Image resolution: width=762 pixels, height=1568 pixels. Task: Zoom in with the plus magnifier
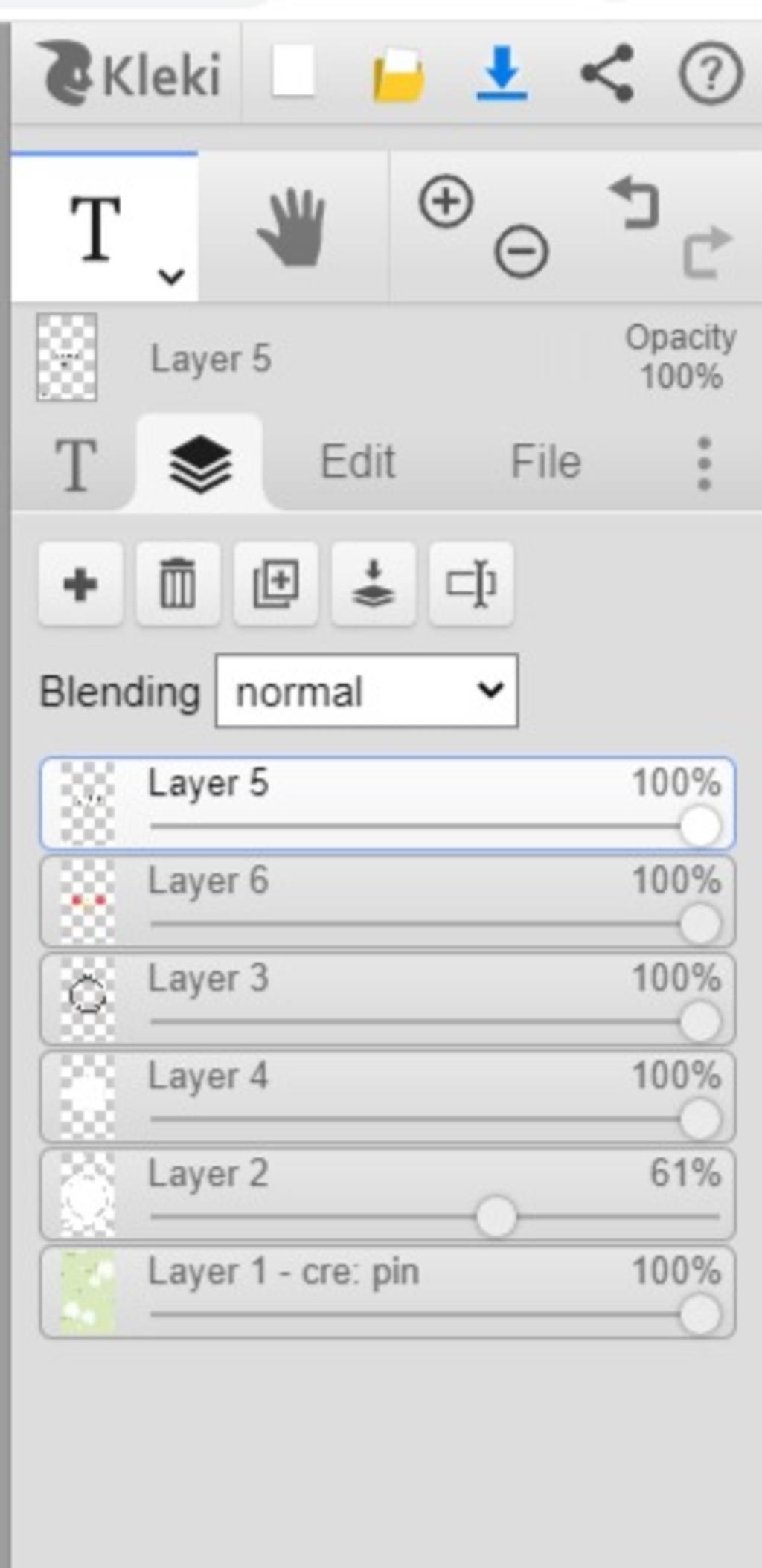pos(446,202)
